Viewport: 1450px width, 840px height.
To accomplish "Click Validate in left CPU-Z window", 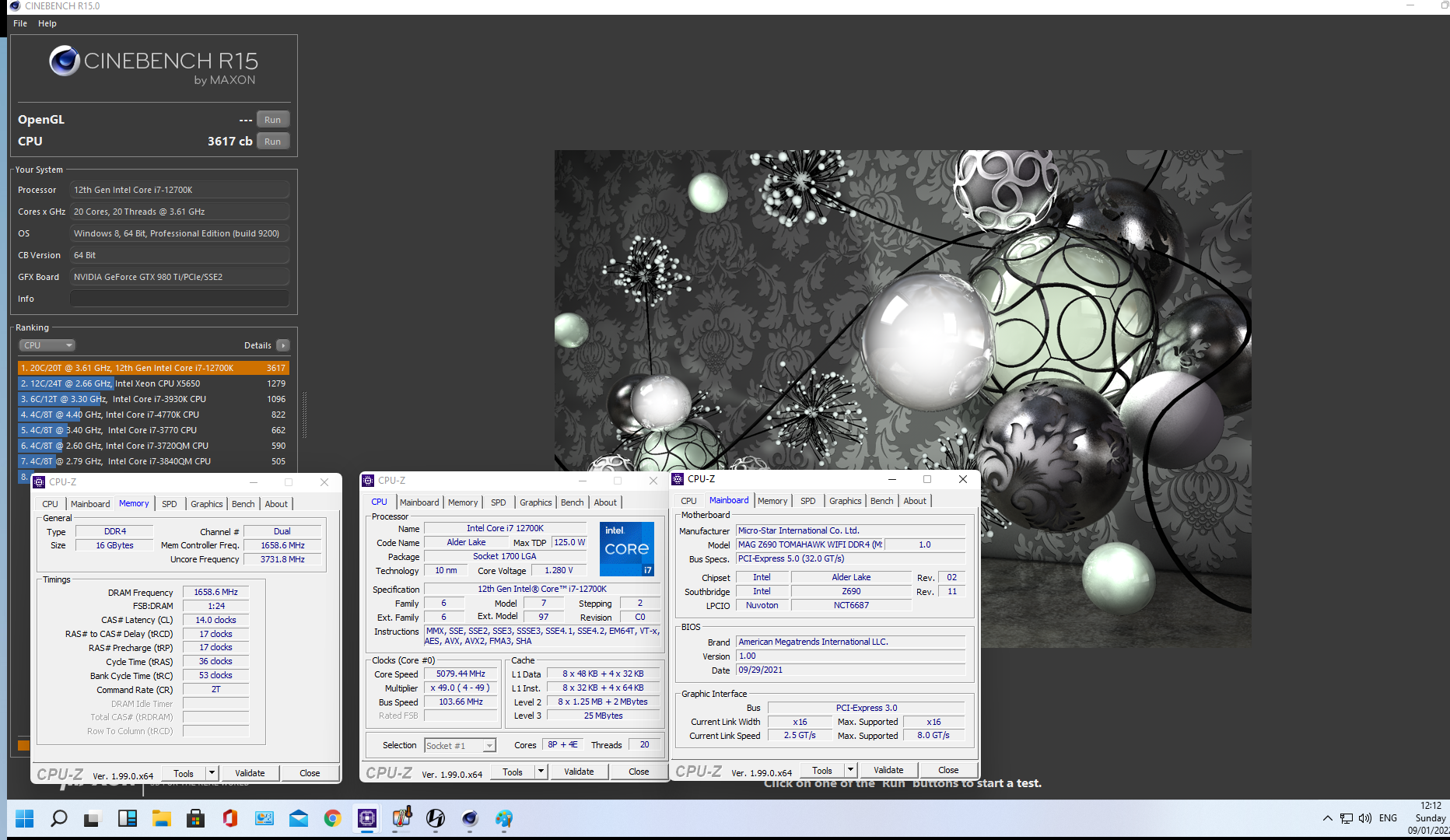I will click(x=250, y=773).
